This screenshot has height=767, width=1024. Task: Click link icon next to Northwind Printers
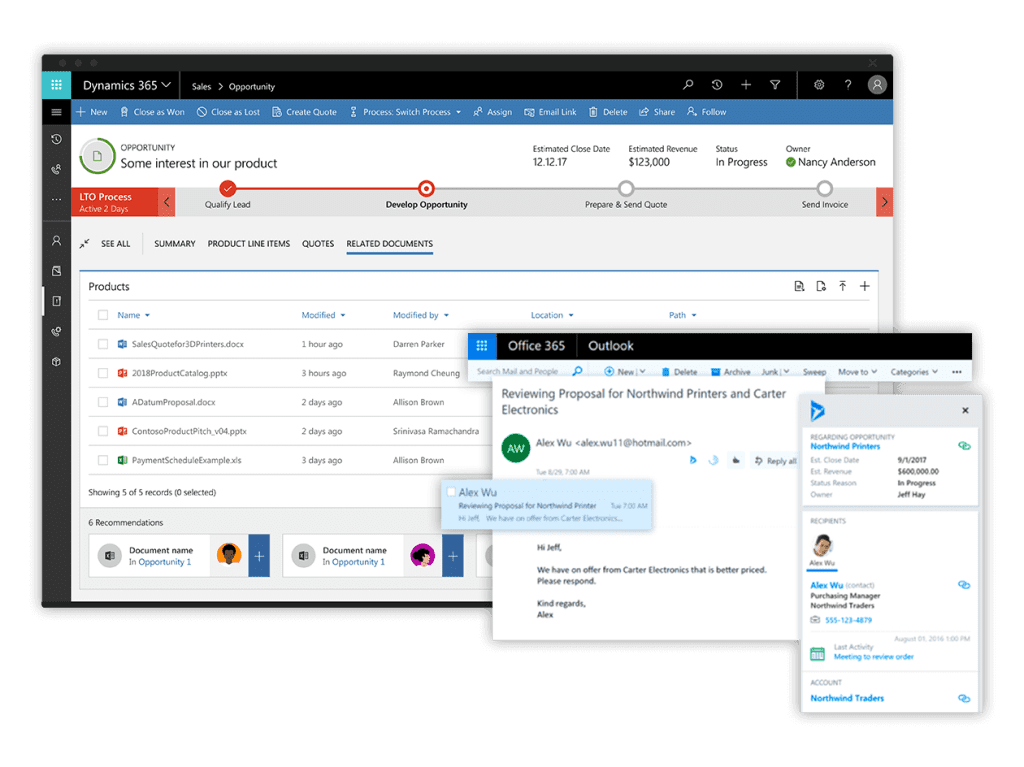click(x=964, y=446)
